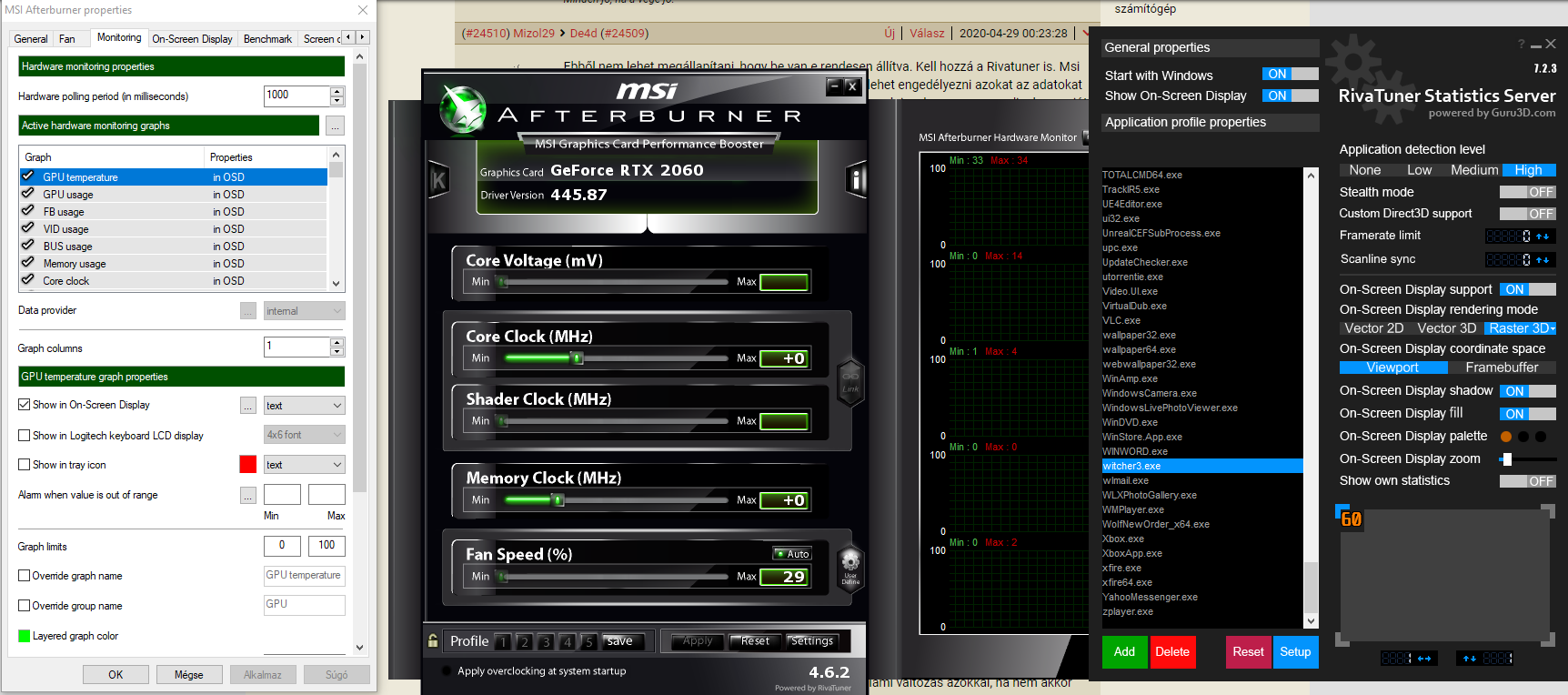This screenshot has height=695, width=1568.
Task: Click the red tray icon color swatch
Action: pyautogui.click(x=247, y=465)
